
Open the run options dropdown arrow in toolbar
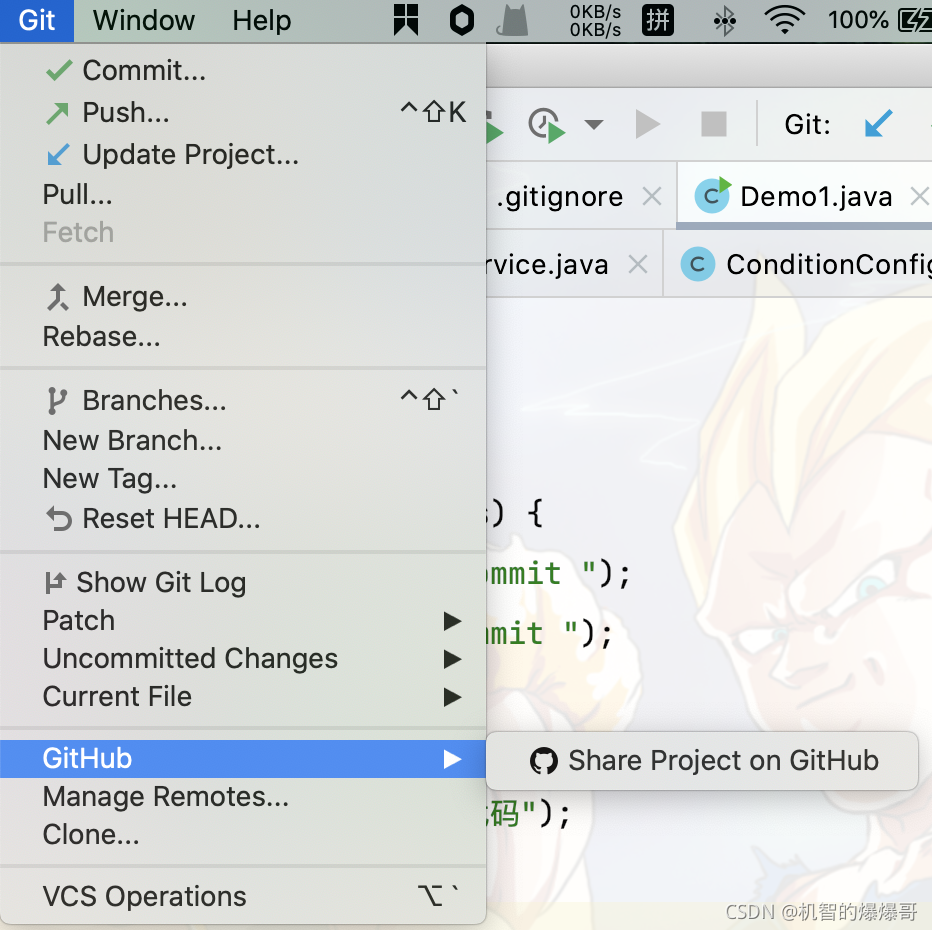(593, 124)
